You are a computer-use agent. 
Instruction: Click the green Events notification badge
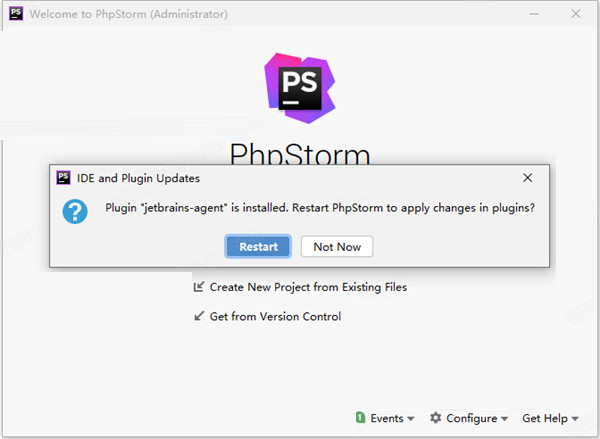[360, 418]
